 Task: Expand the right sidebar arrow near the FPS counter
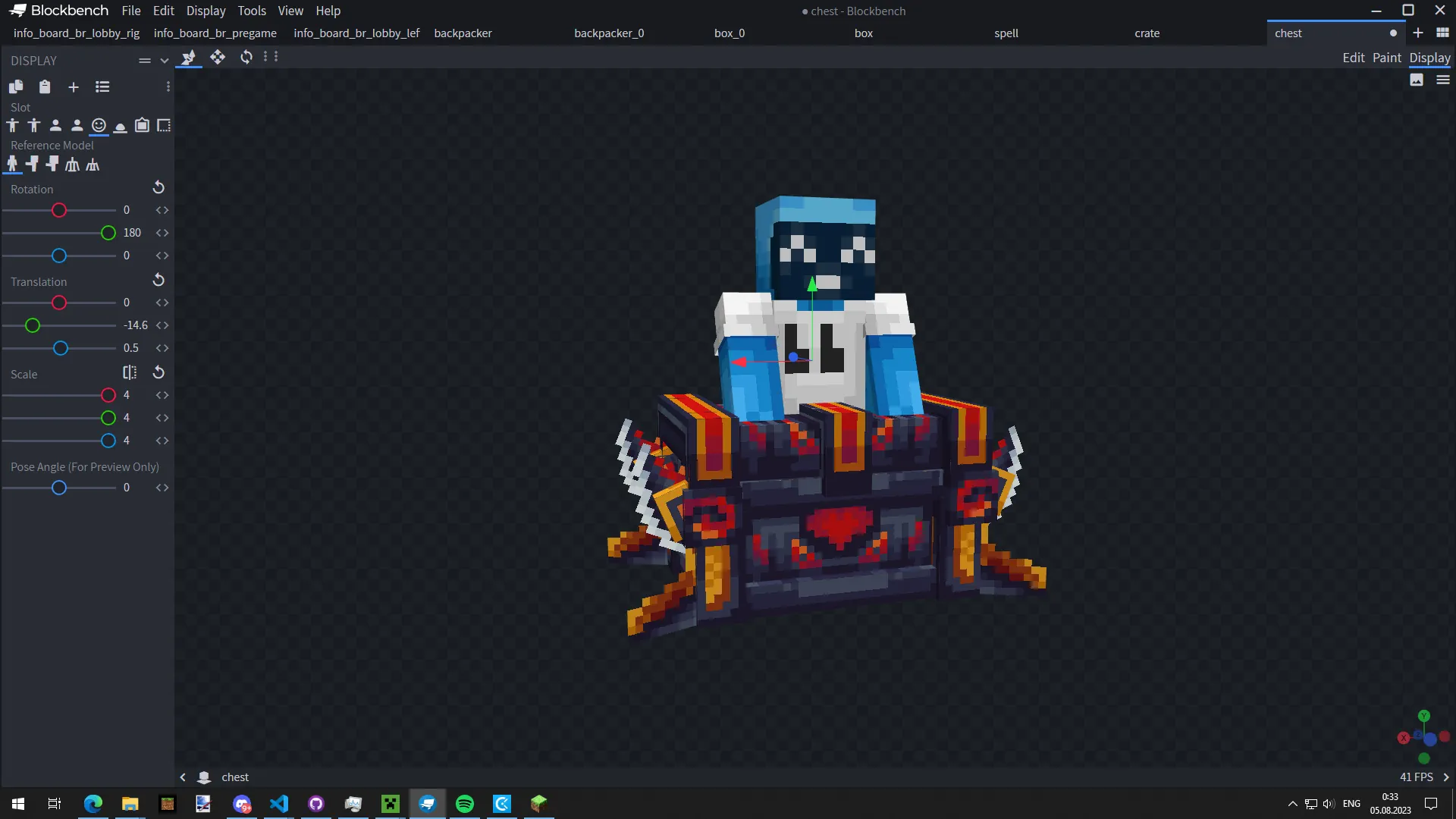[x=1446, y=777]
